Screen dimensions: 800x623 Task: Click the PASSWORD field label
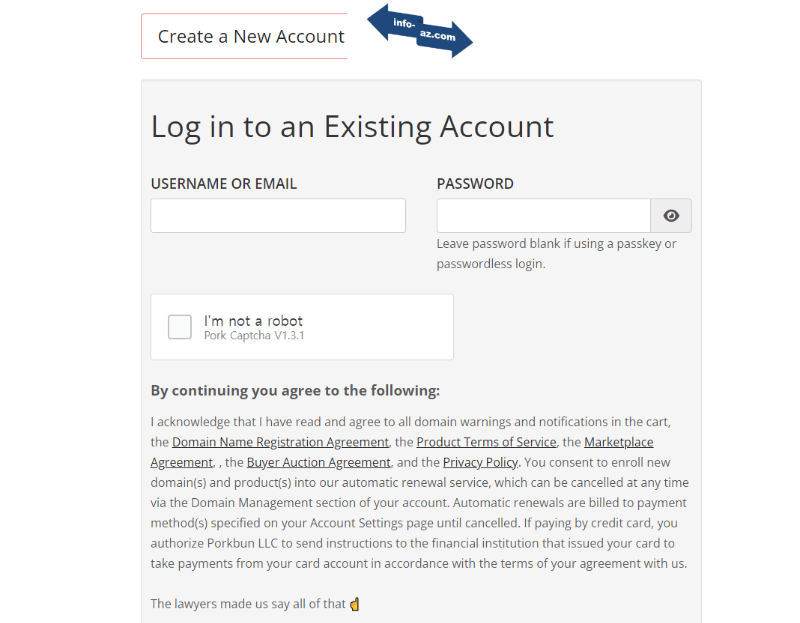tap(475, 184)
